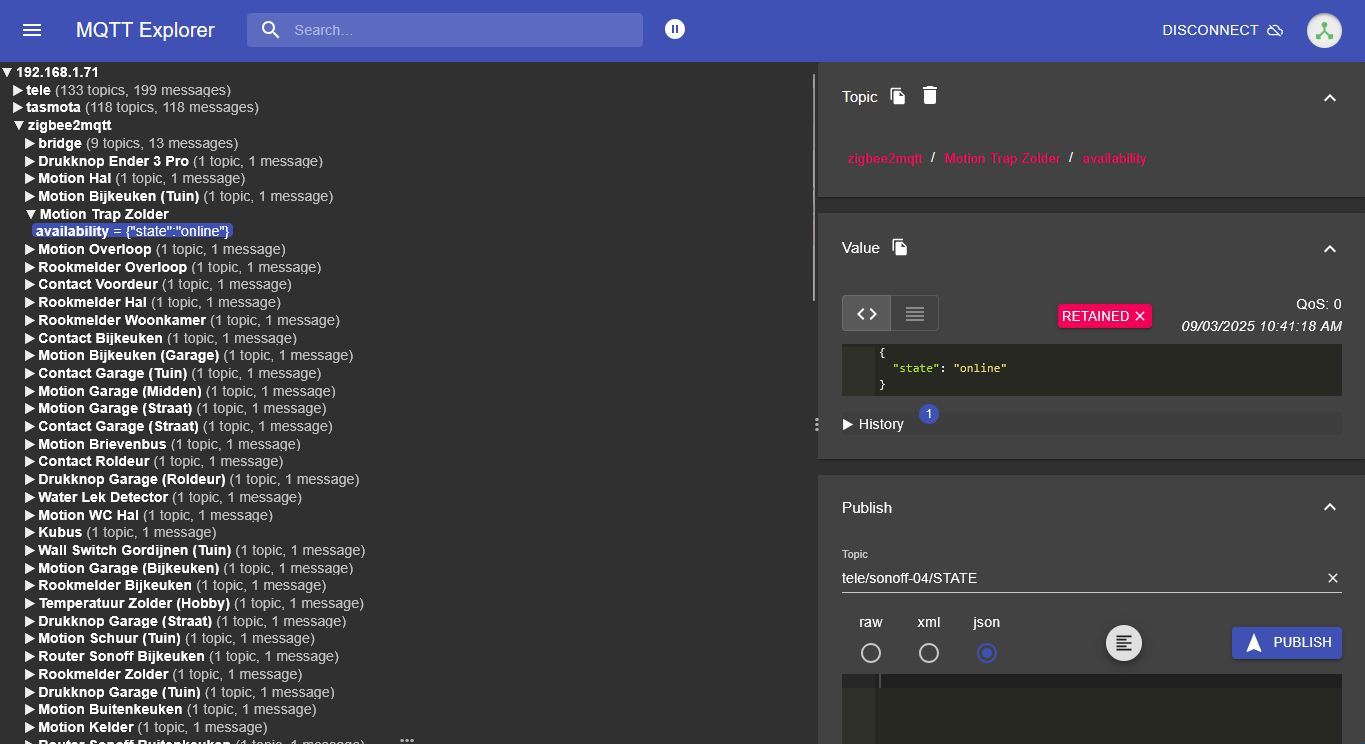Collapse the zigbee2mqtt topic

pyautogui.click(x=19, y=125)
